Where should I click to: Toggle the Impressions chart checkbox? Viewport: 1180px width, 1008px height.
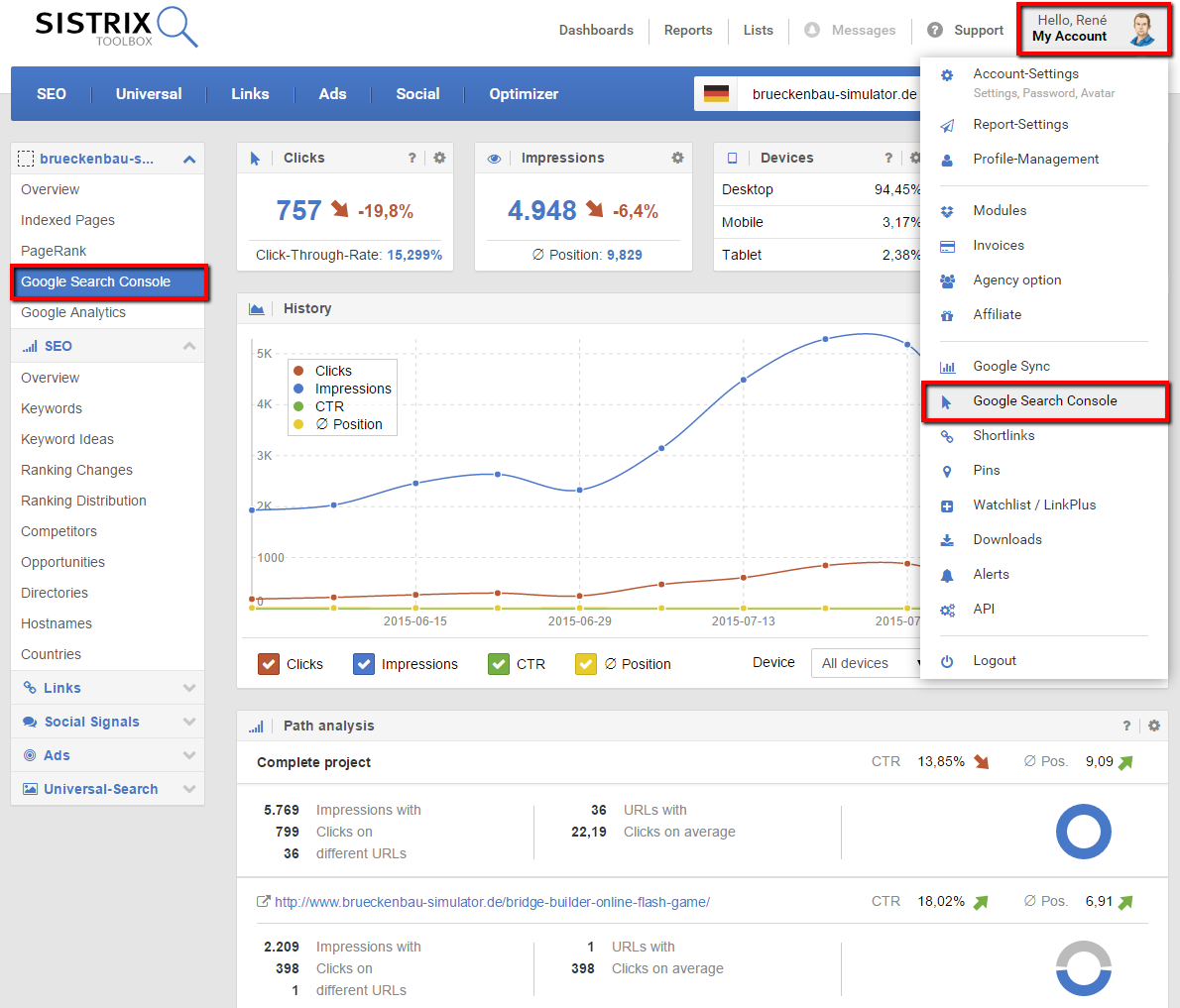click(364, 664)
